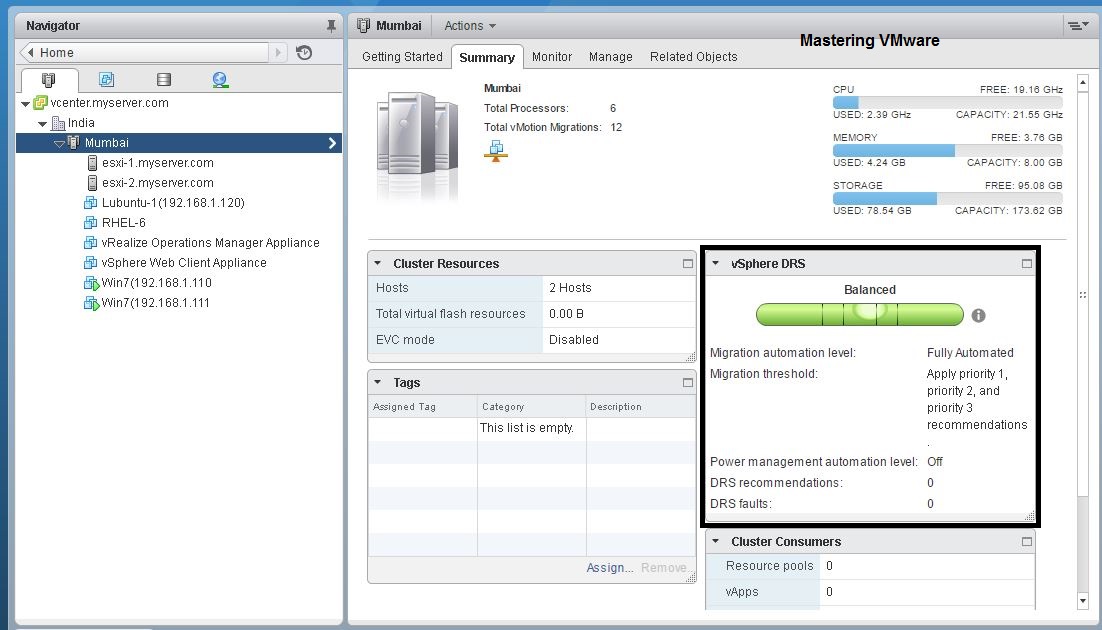Click the DRS enabled cluster status icon
The image size is (1102, 630).
(496, 150)
